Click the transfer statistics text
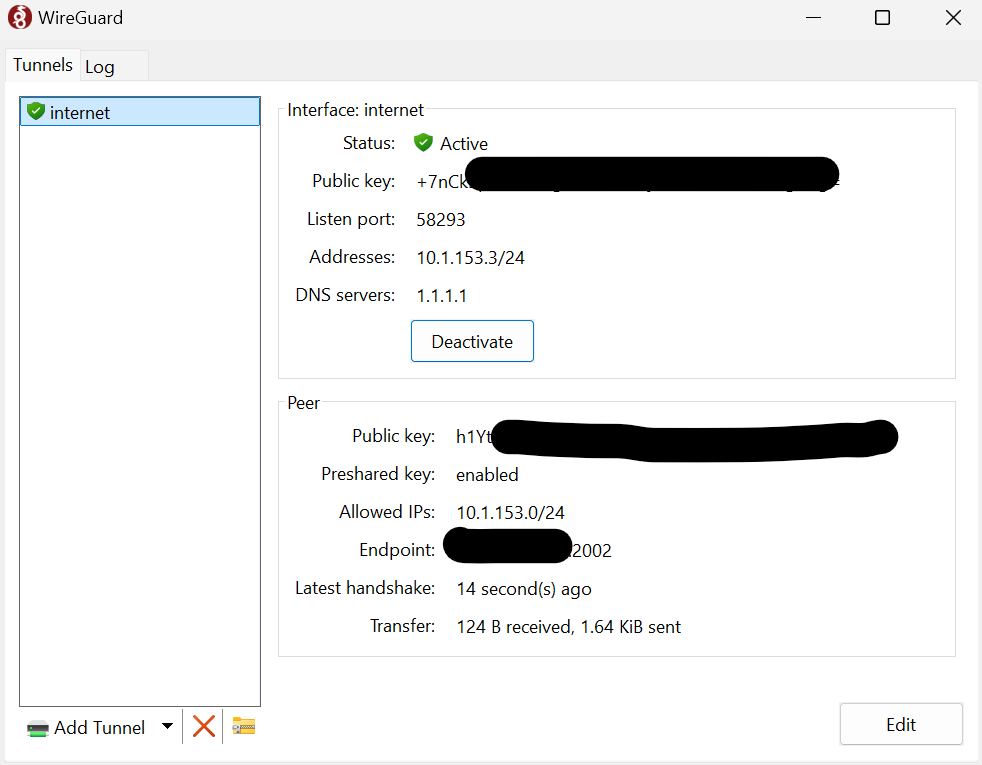Viewport: 982px width, 765px height. click(569, 627)
